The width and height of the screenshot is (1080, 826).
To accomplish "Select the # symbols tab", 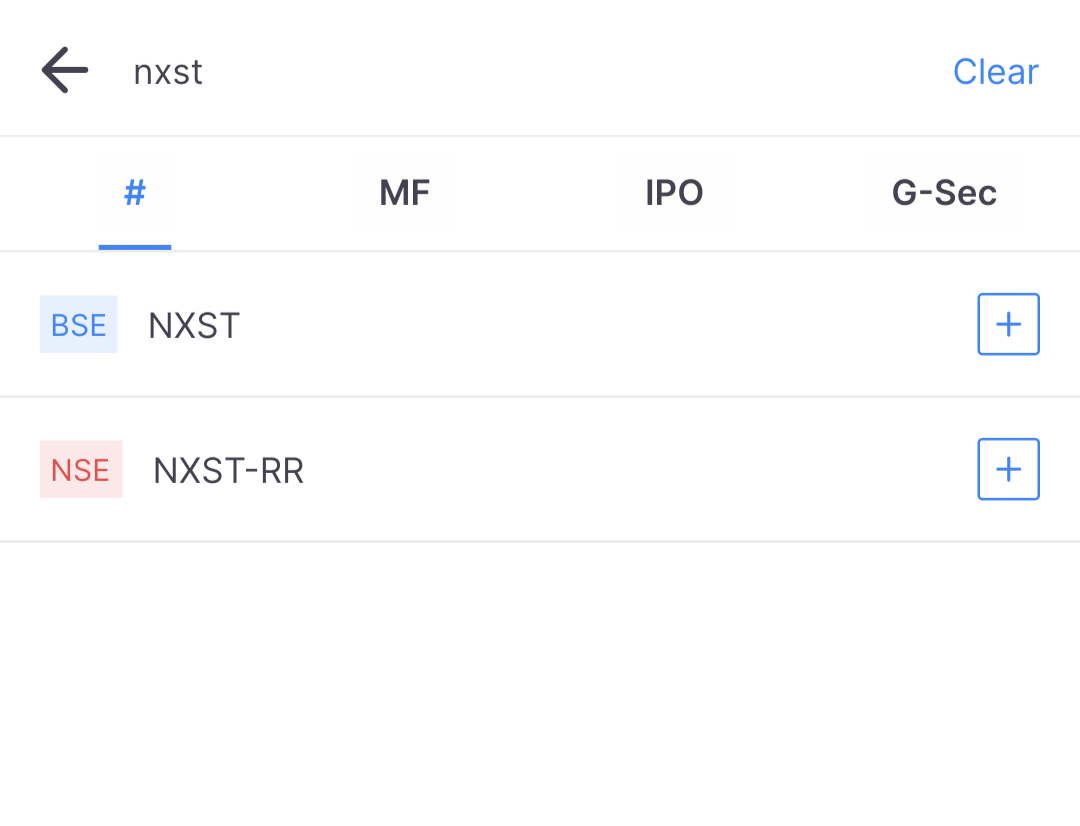I will [x=135, y=193].
